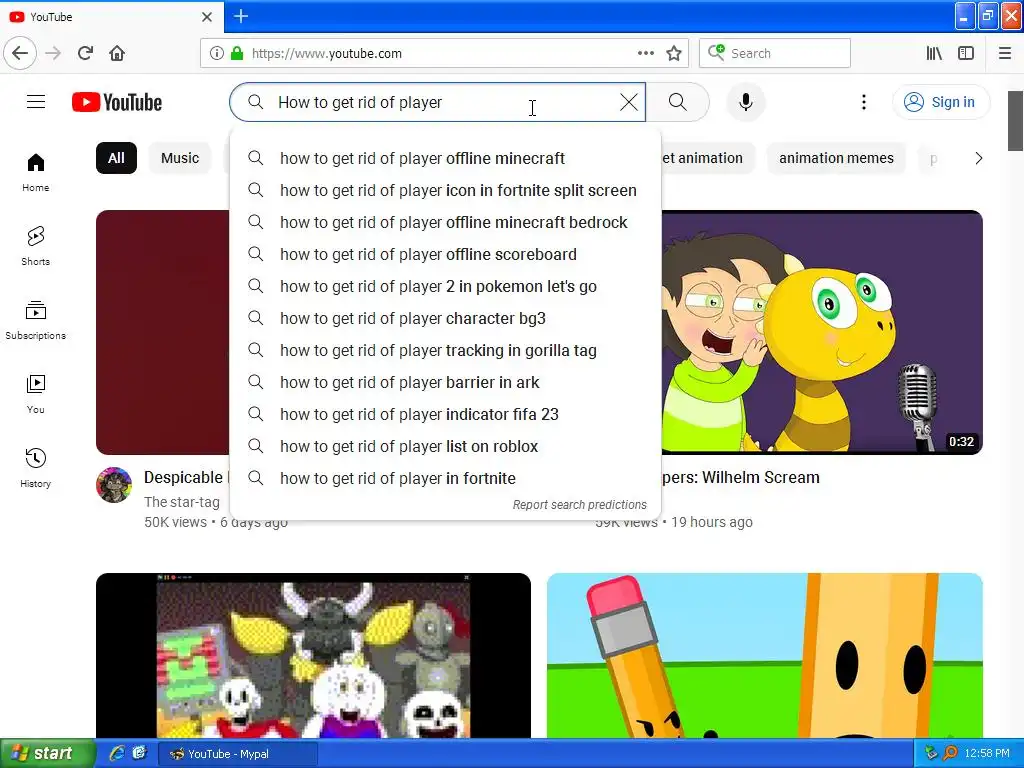Open the Windows Start menu
Image resolution: width=1024 pixels, height=768 pixels.
click(x=47, y=753)
